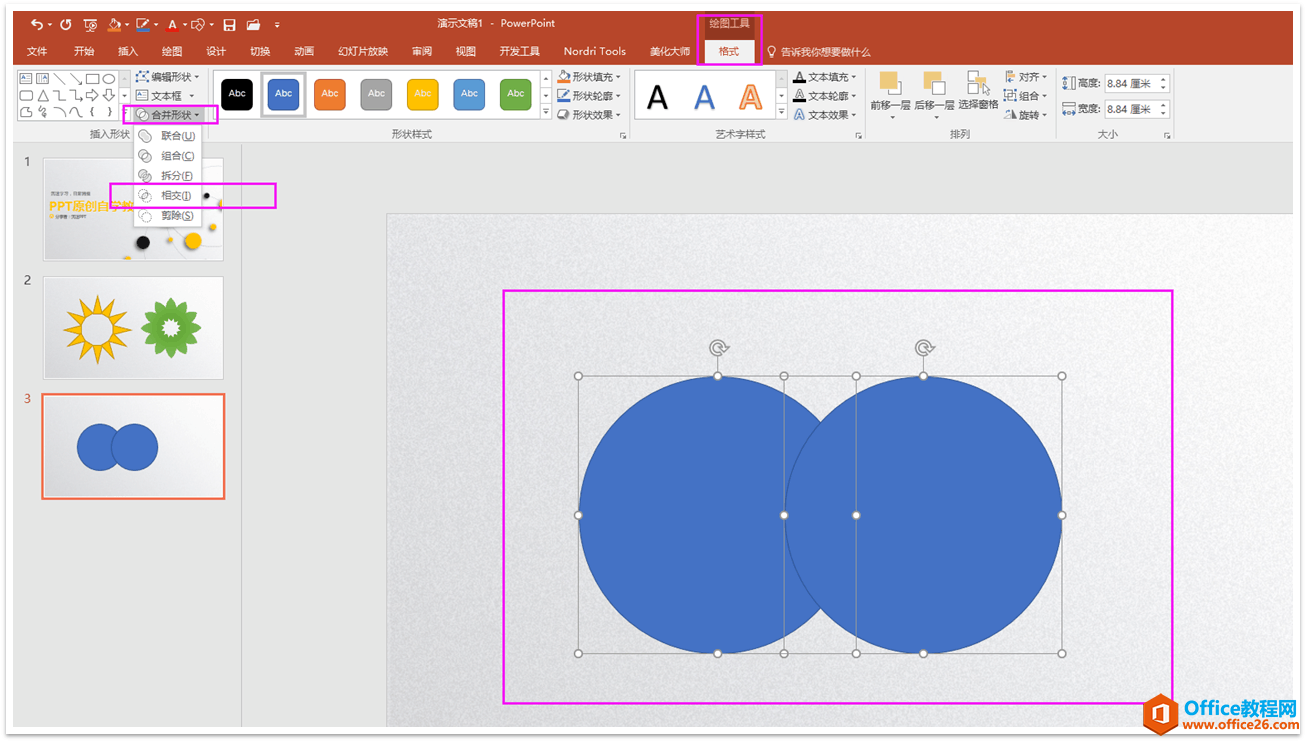Open Edit Shape (编辑形状) dropdown

click(x=167, y=77)
